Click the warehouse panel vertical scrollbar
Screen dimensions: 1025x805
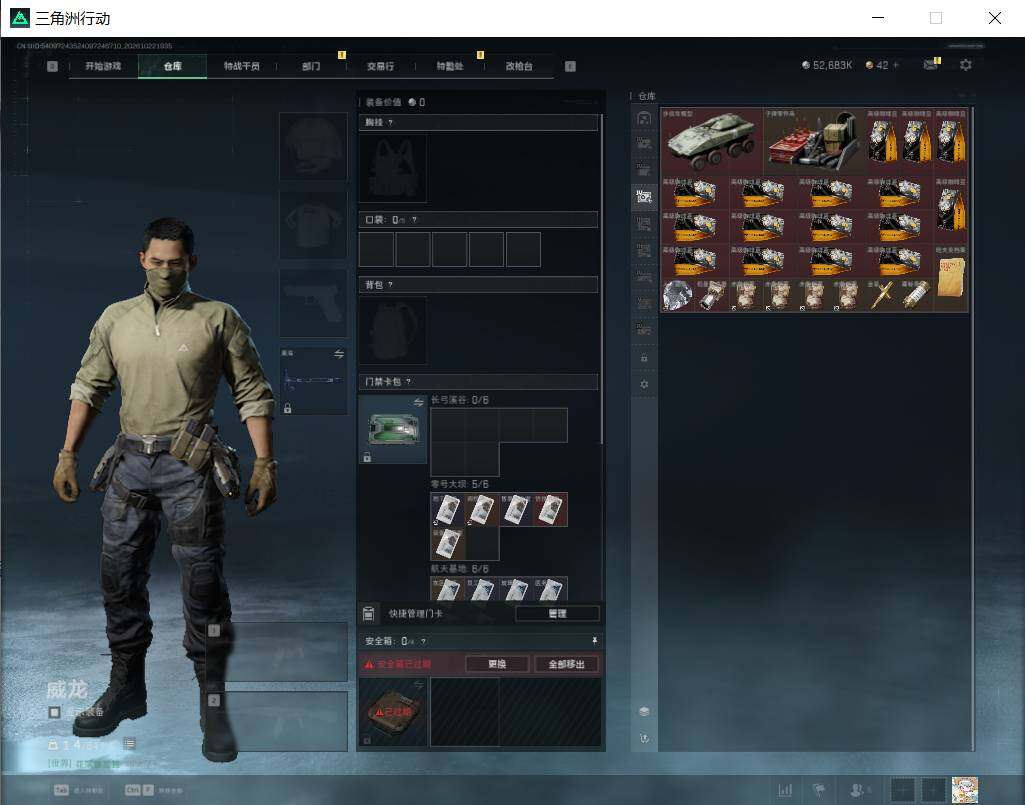[x=973, y=429]
